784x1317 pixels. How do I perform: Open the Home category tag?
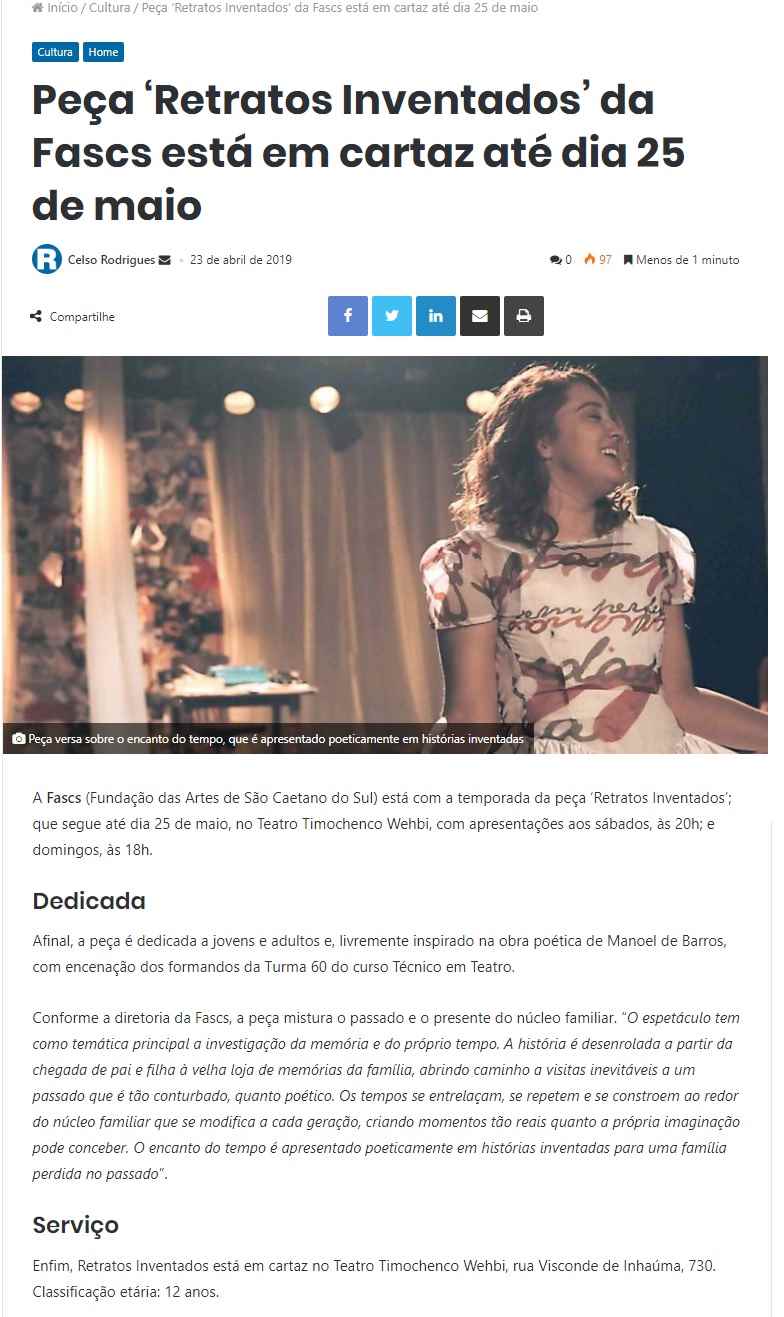point(103,52)
